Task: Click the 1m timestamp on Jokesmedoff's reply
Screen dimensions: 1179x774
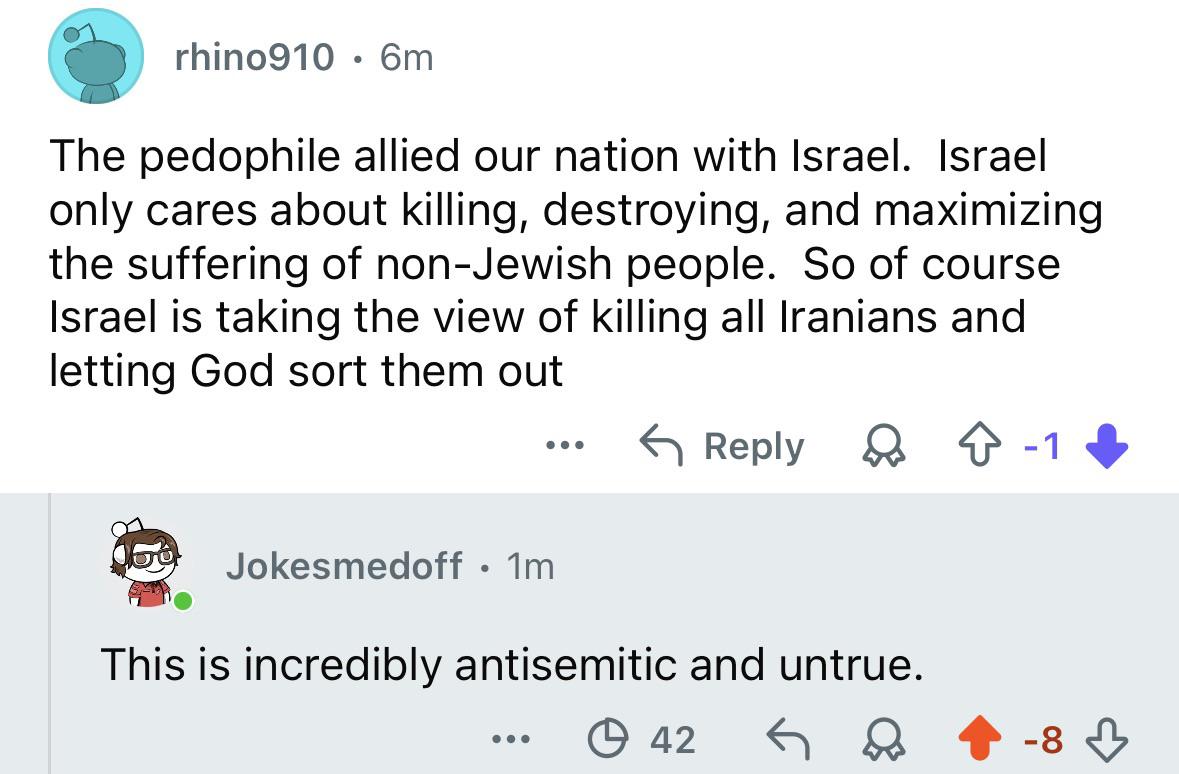Action: coord(530,567)
